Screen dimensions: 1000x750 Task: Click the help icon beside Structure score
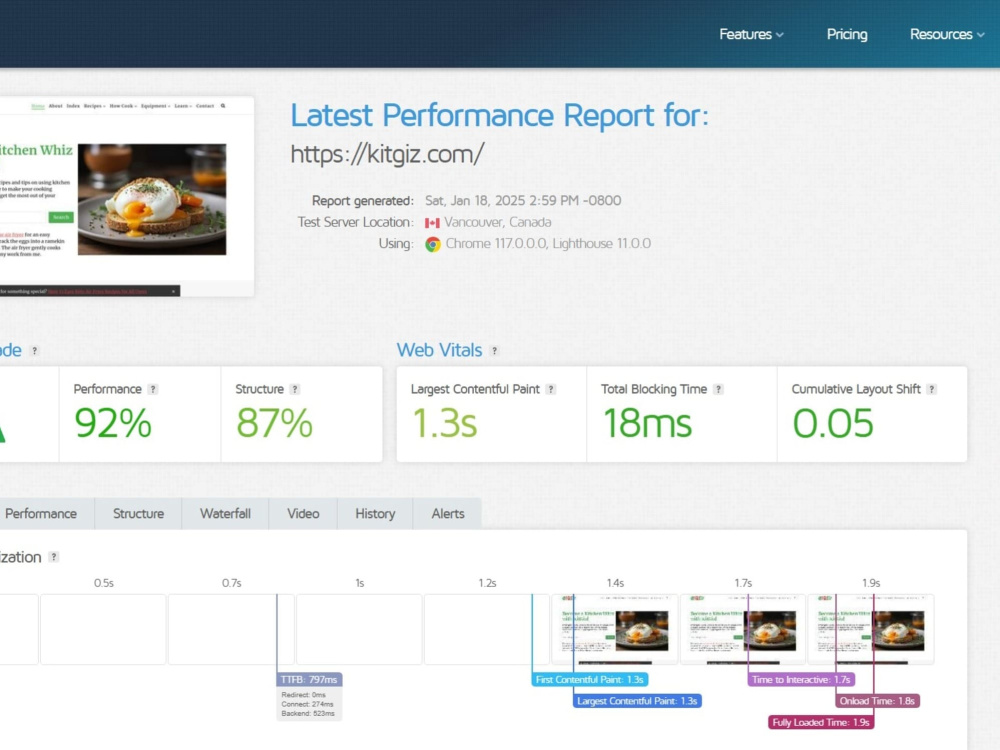tap(295, 389)
